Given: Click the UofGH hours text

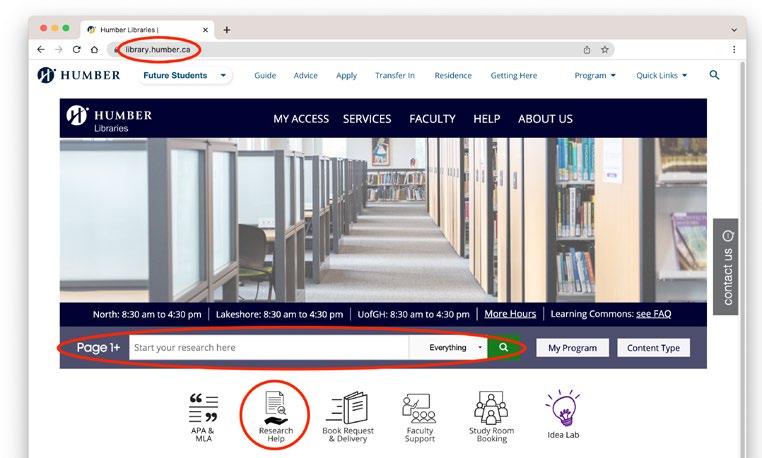Looking at the screenshot, I should [414, 314].
